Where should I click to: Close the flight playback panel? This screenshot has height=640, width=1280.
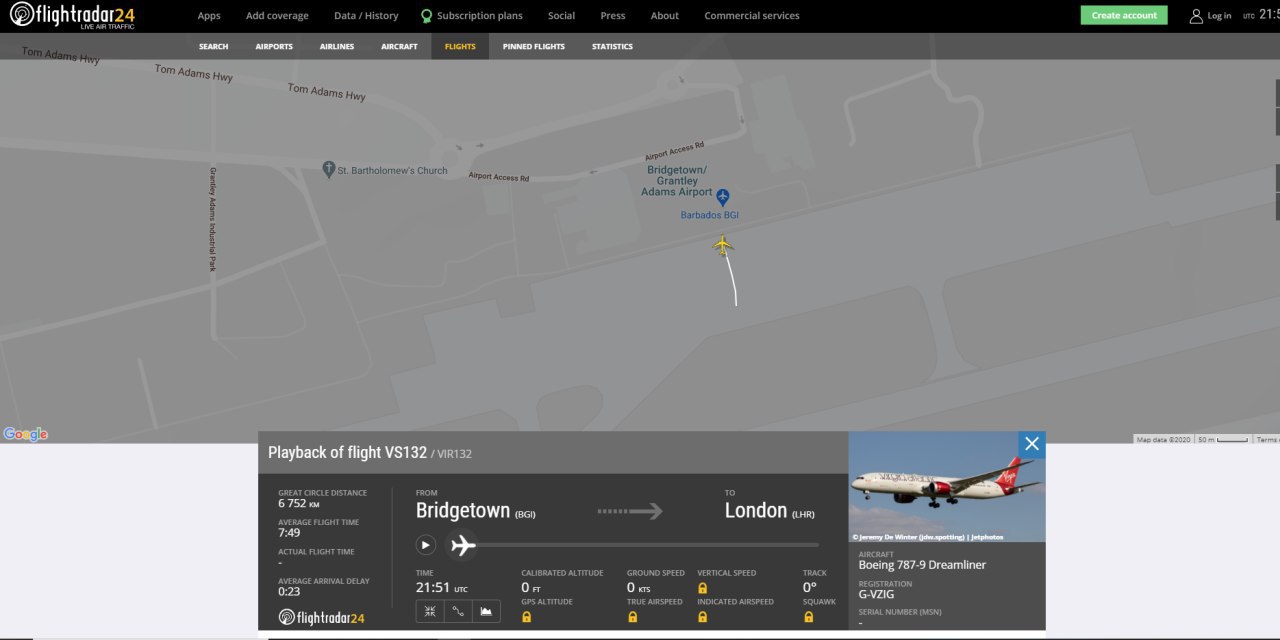pos(1032,444)
